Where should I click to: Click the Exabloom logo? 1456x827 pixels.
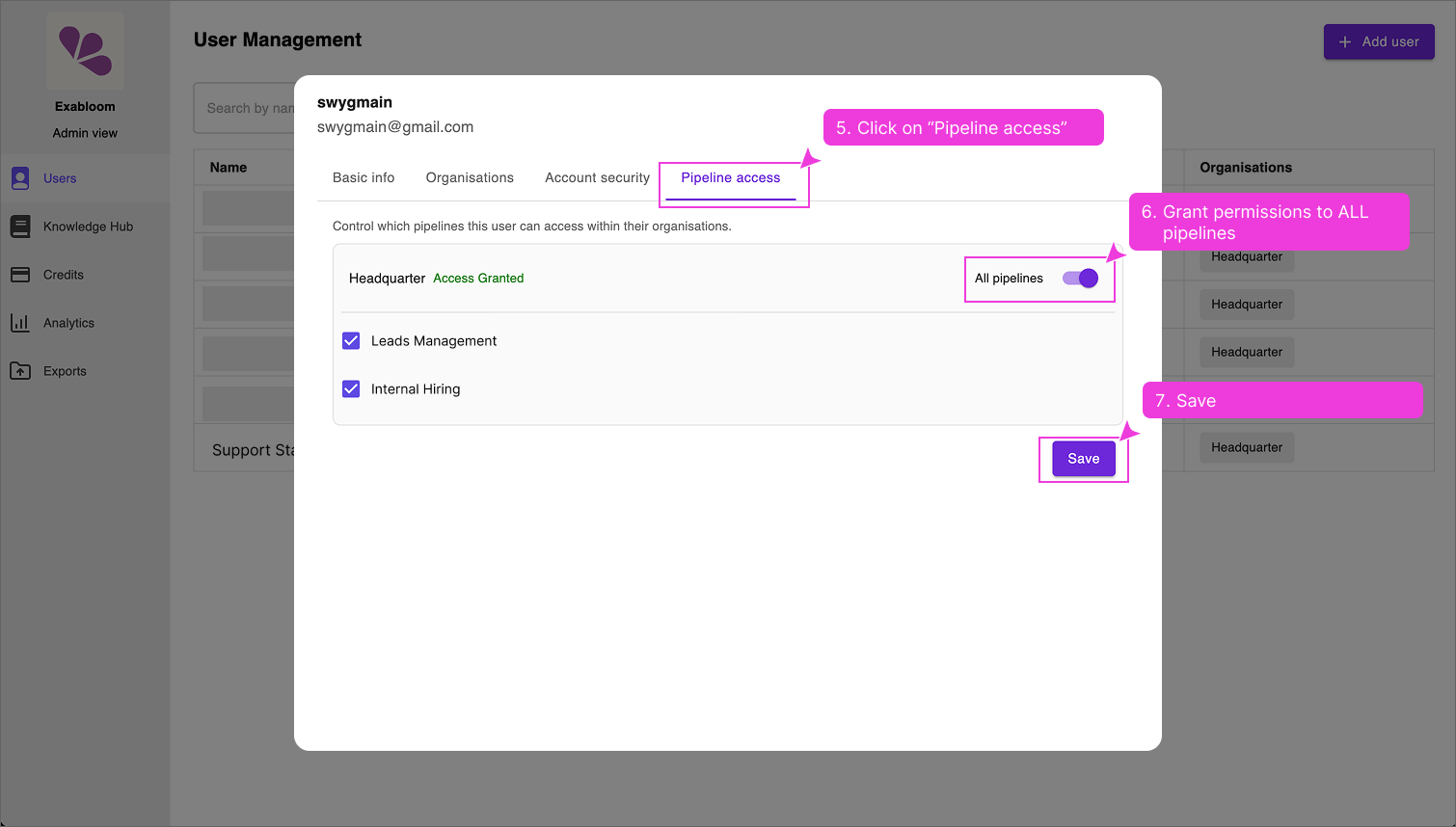click(x=85, y=51)
